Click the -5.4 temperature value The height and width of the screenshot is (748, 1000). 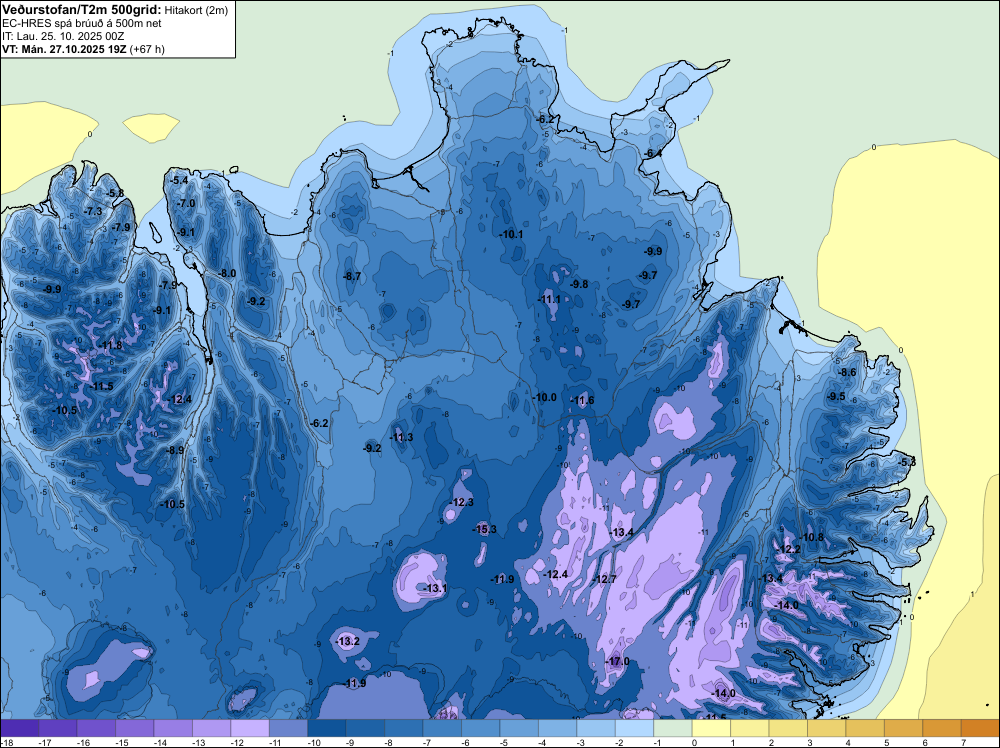180,180
